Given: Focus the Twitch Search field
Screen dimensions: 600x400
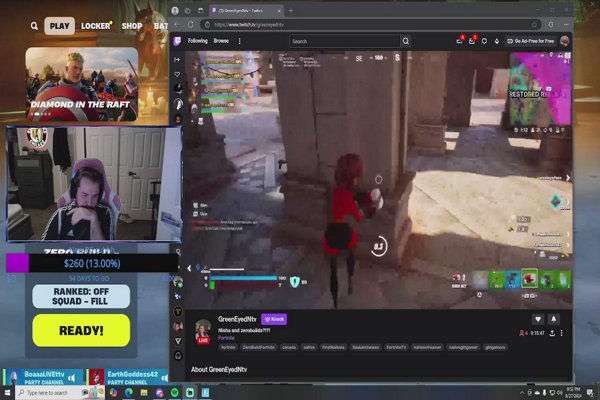Looking at the screenshot, I should (344, 41).
